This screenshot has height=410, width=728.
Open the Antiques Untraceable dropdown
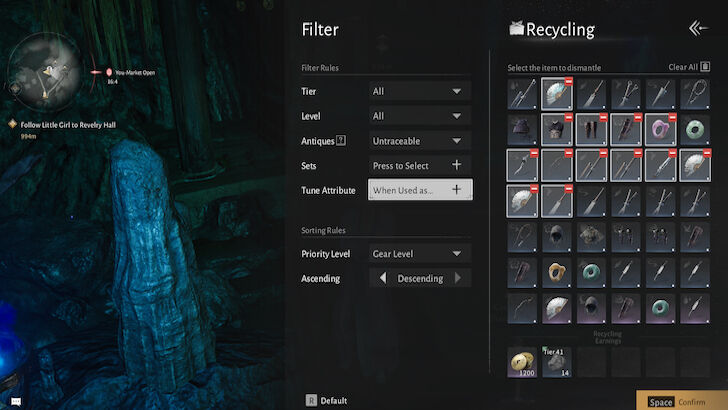[420, 141]
